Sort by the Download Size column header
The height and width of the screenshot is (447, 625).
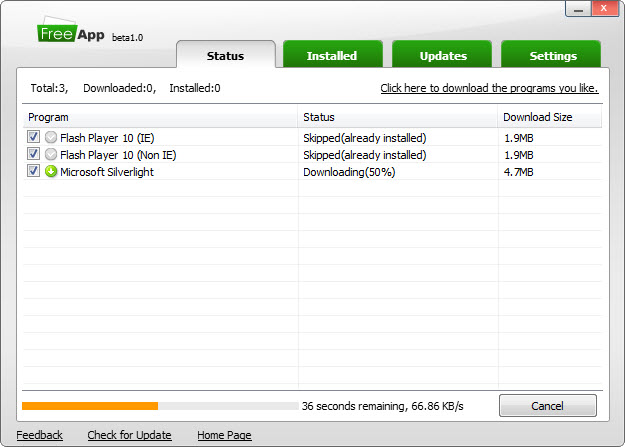[x=550, y=117]
